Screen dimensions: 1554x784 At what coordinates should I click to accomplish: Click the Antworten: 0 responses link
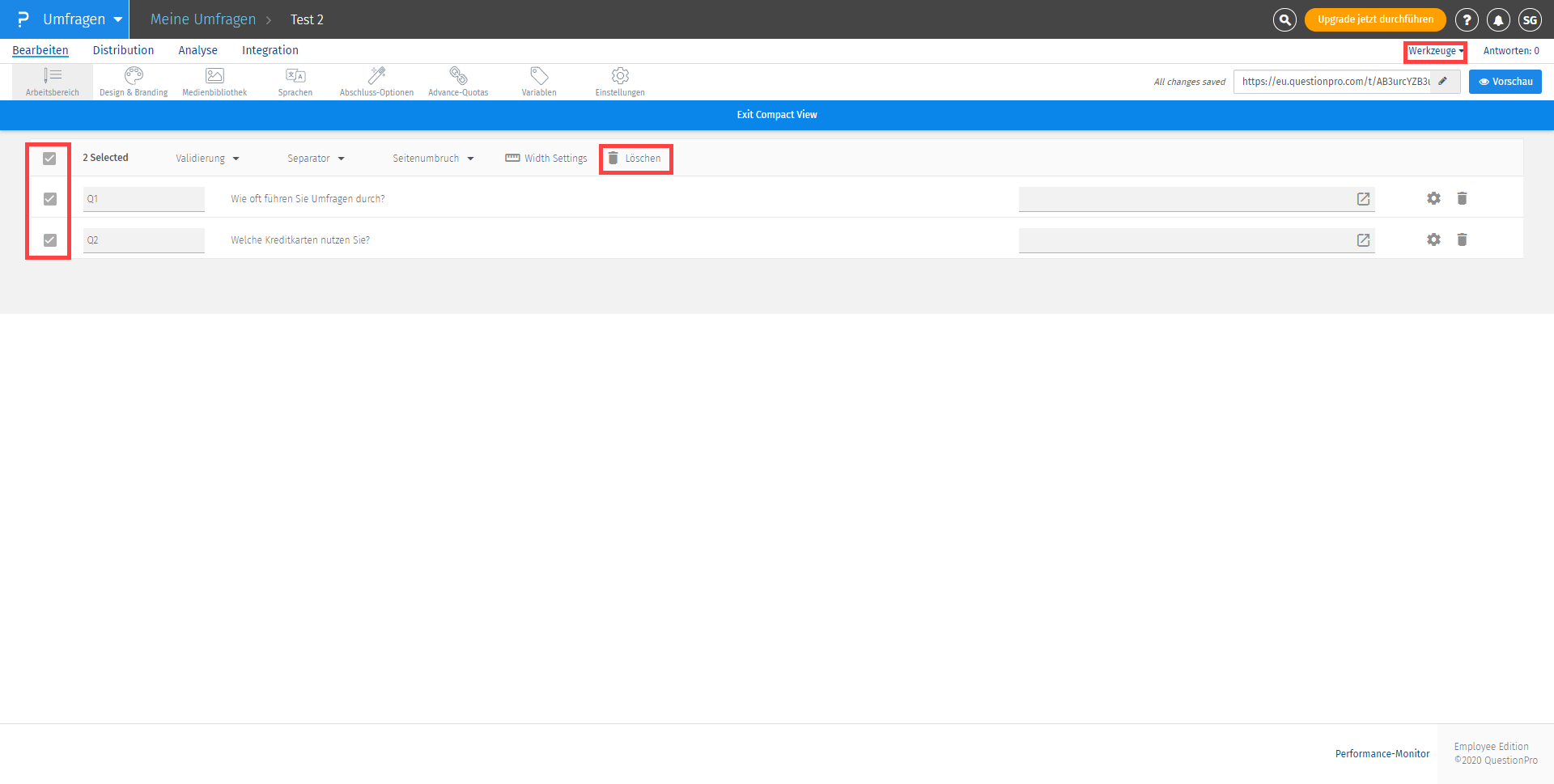(1511, 51)
